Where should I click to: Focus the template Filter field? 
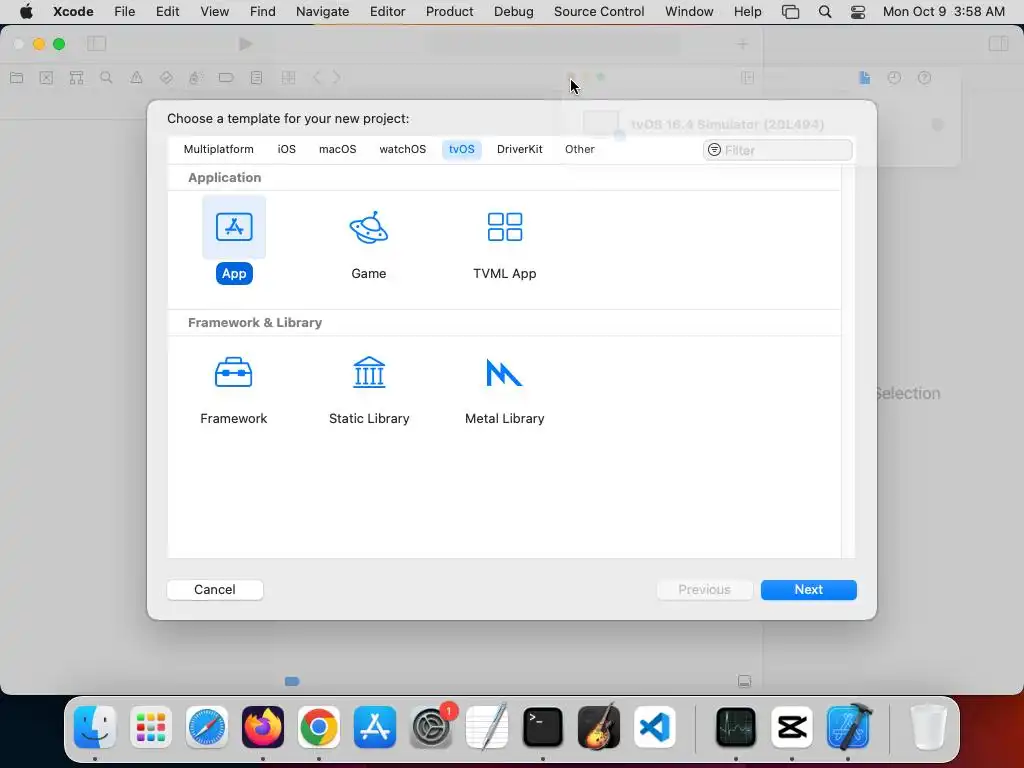(x=777, y=150)
